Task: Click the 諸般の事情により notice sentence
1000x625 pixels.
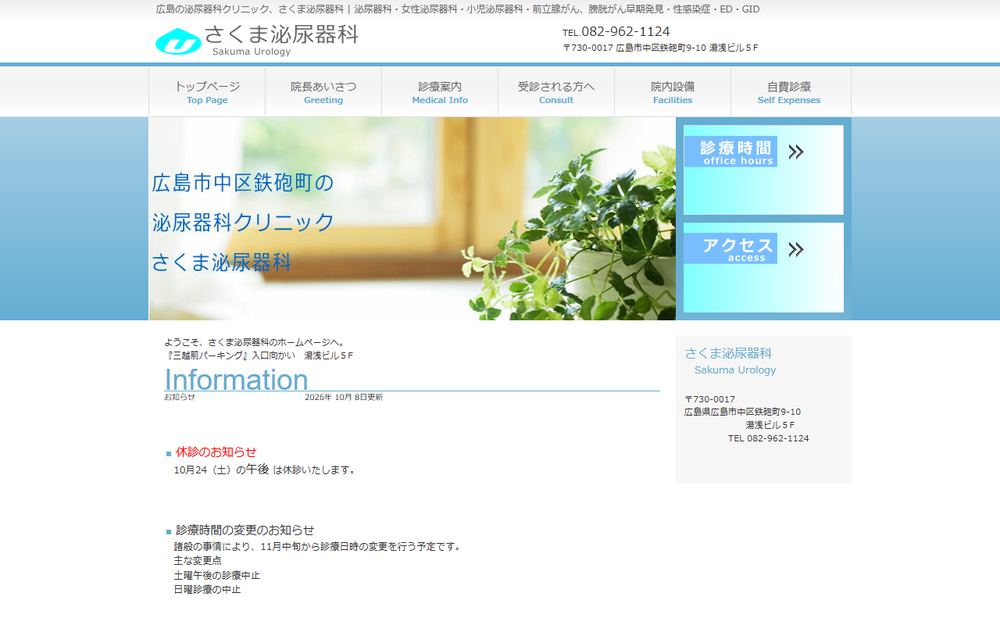Action: (318, 547)
